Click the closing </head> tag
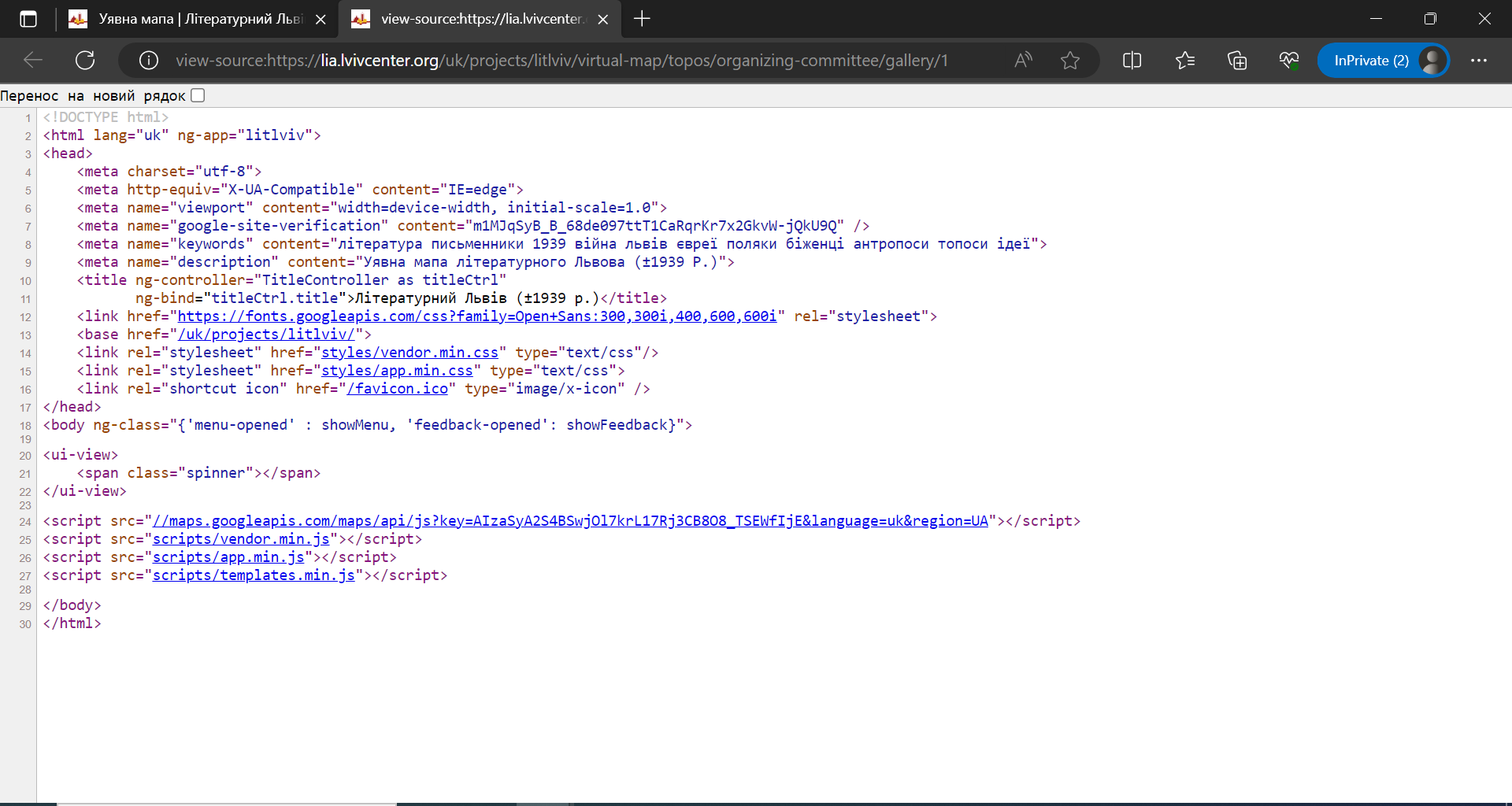This screenshot has width=1512, height=806. coord(72,407)
